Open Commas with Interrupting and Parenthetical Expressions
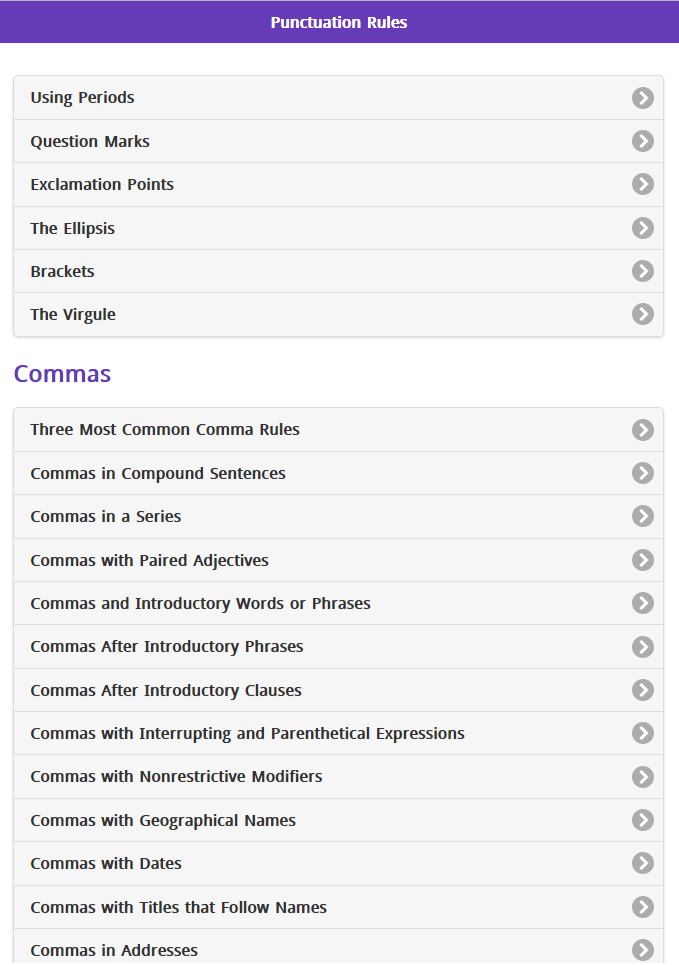Viewport: 679px width, 965px height. (339, 733)
